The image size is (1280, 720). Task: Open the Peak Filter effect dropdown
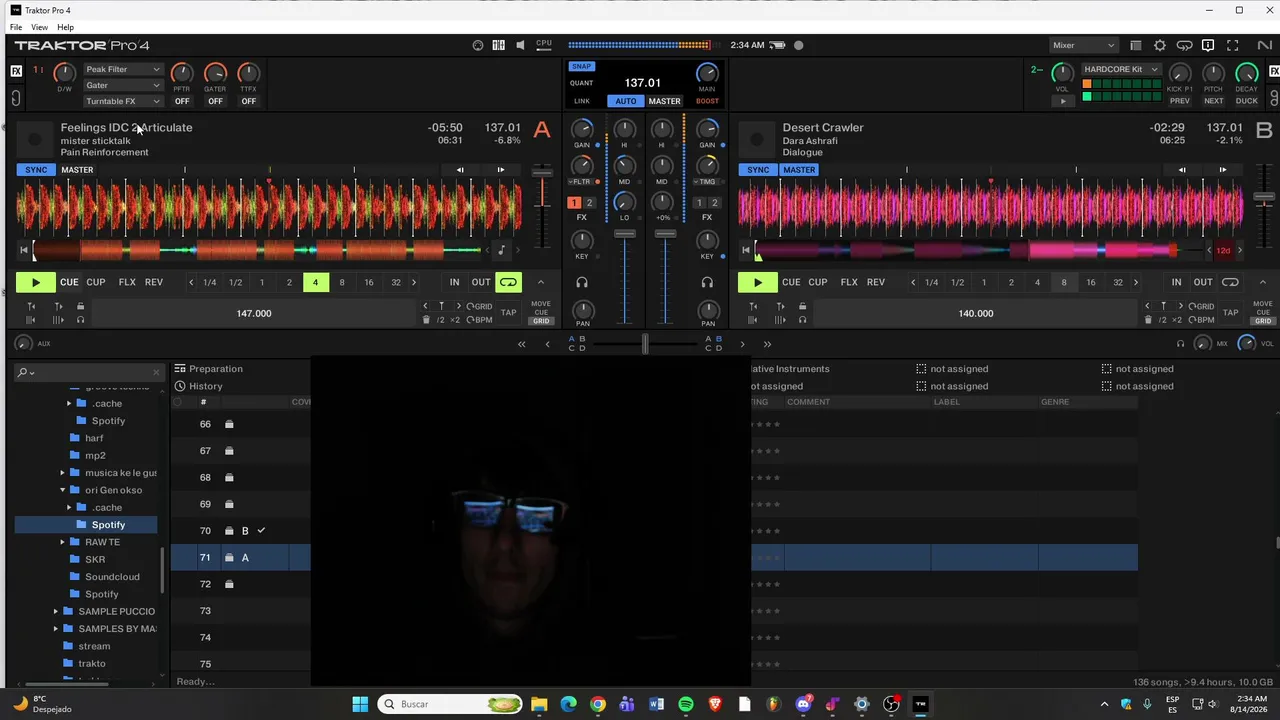(122, 70)
